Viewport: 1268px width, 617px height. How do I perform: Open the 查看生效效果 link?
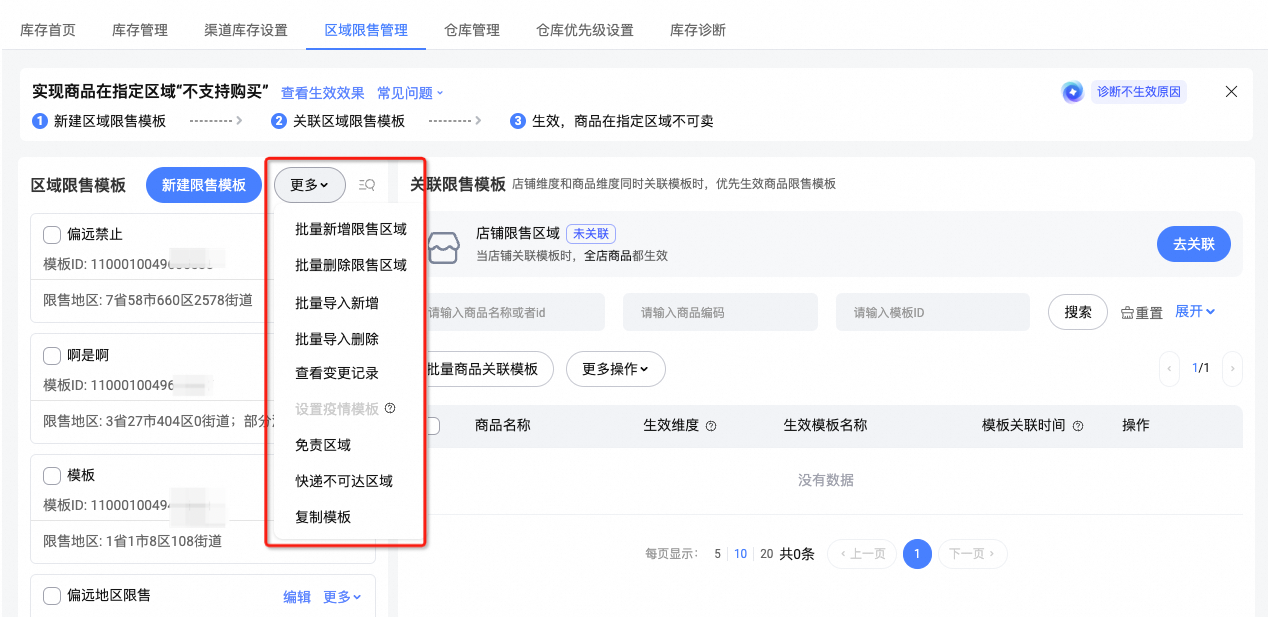[322, 93]
